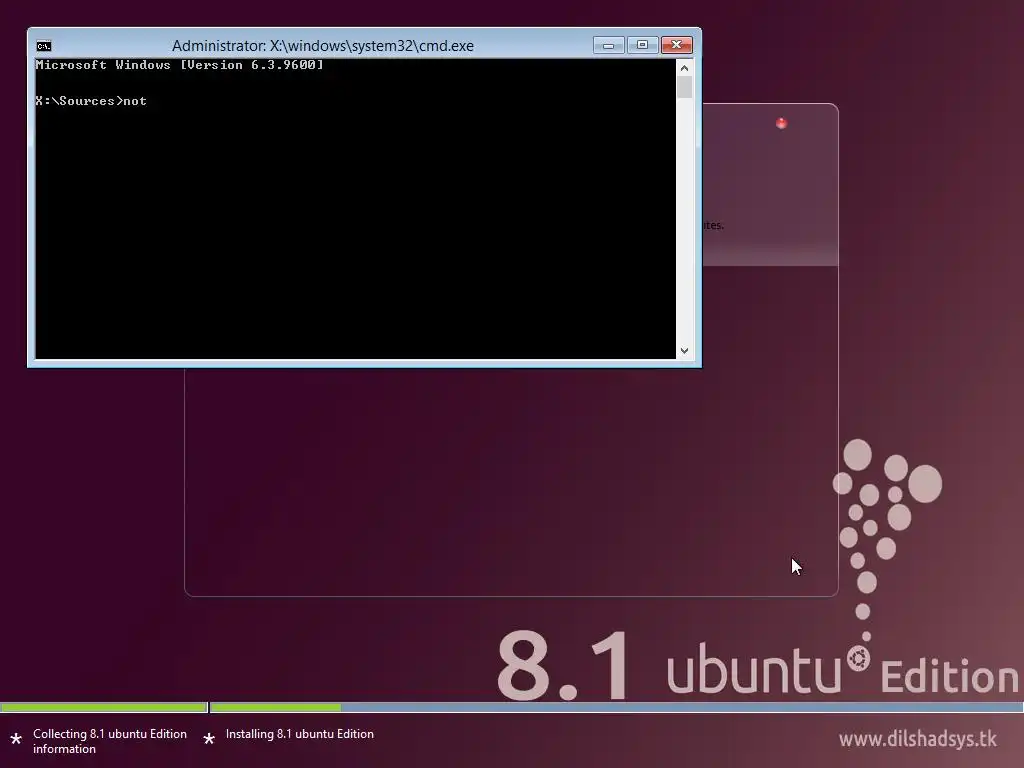This screenshot has width=1024, height=768.
Task: Click the cmd scrollbar down arrow
Action: point(684,351)
